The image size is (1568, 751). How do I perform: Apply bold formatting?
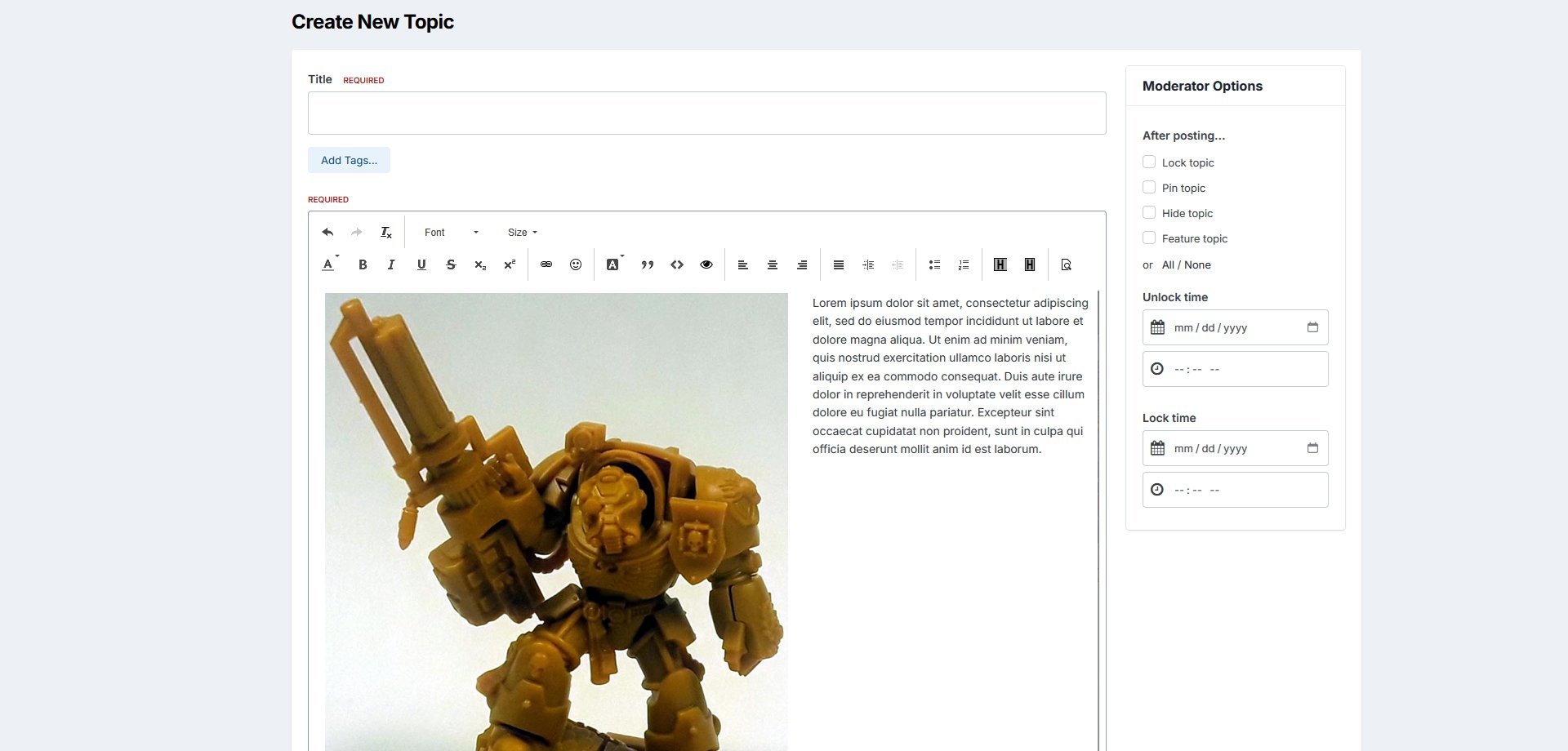click(363, 264)
